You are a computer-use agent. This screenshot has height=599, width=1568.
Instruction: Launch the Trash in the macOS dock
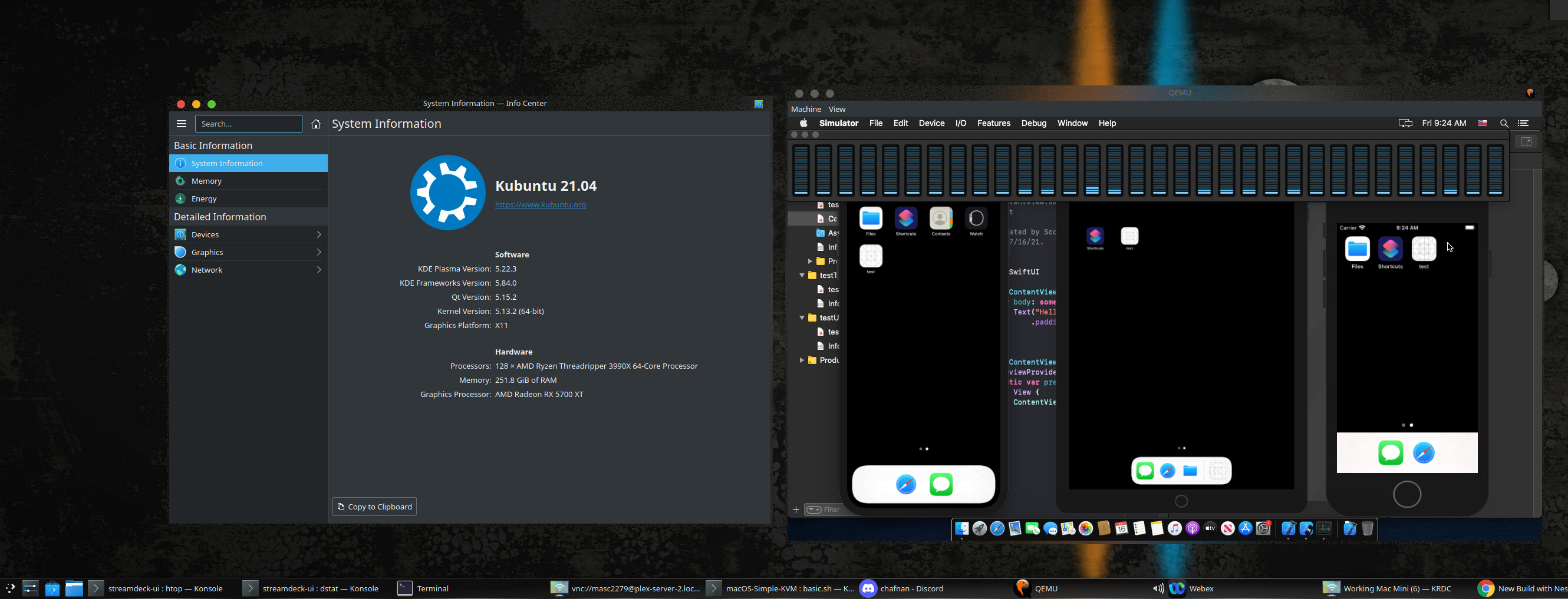coord(1367,528)
